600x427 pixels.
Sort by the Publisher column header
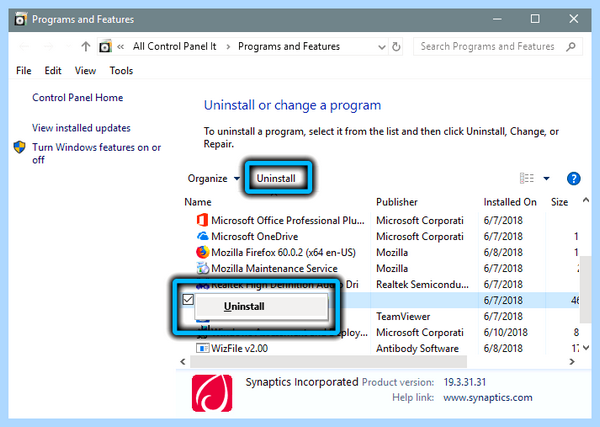pos(396,202)
